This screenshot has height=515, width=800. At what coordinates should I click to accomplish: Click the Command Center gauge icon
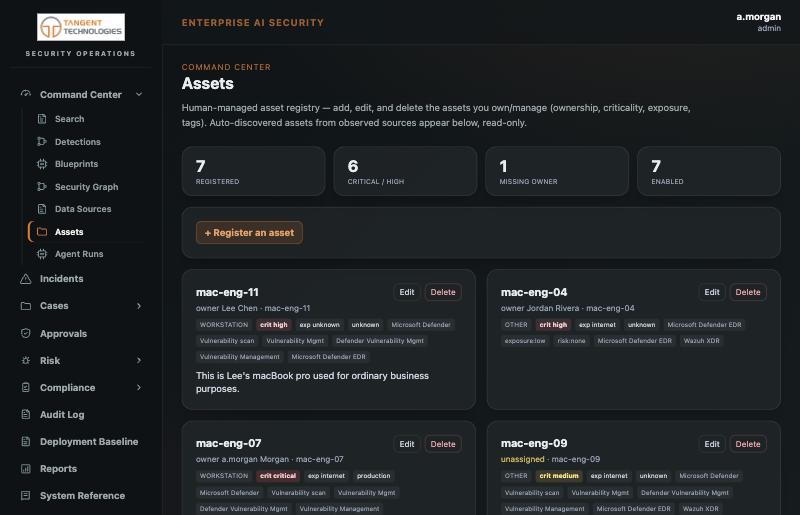(x=26, y=94)
